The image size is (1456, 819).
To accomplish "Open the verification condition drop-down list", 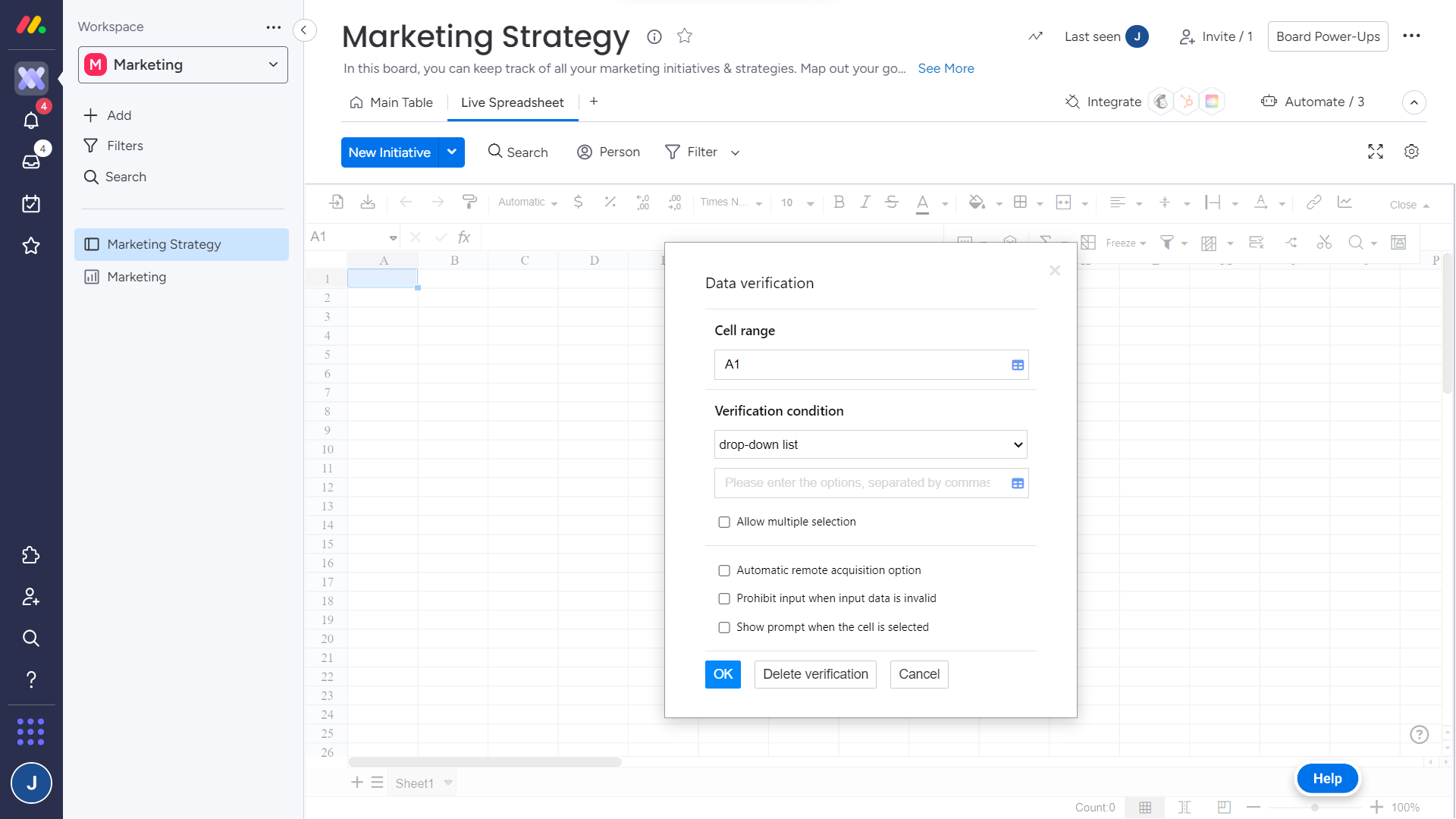I will pyautogui.click(x=871, y=444).
